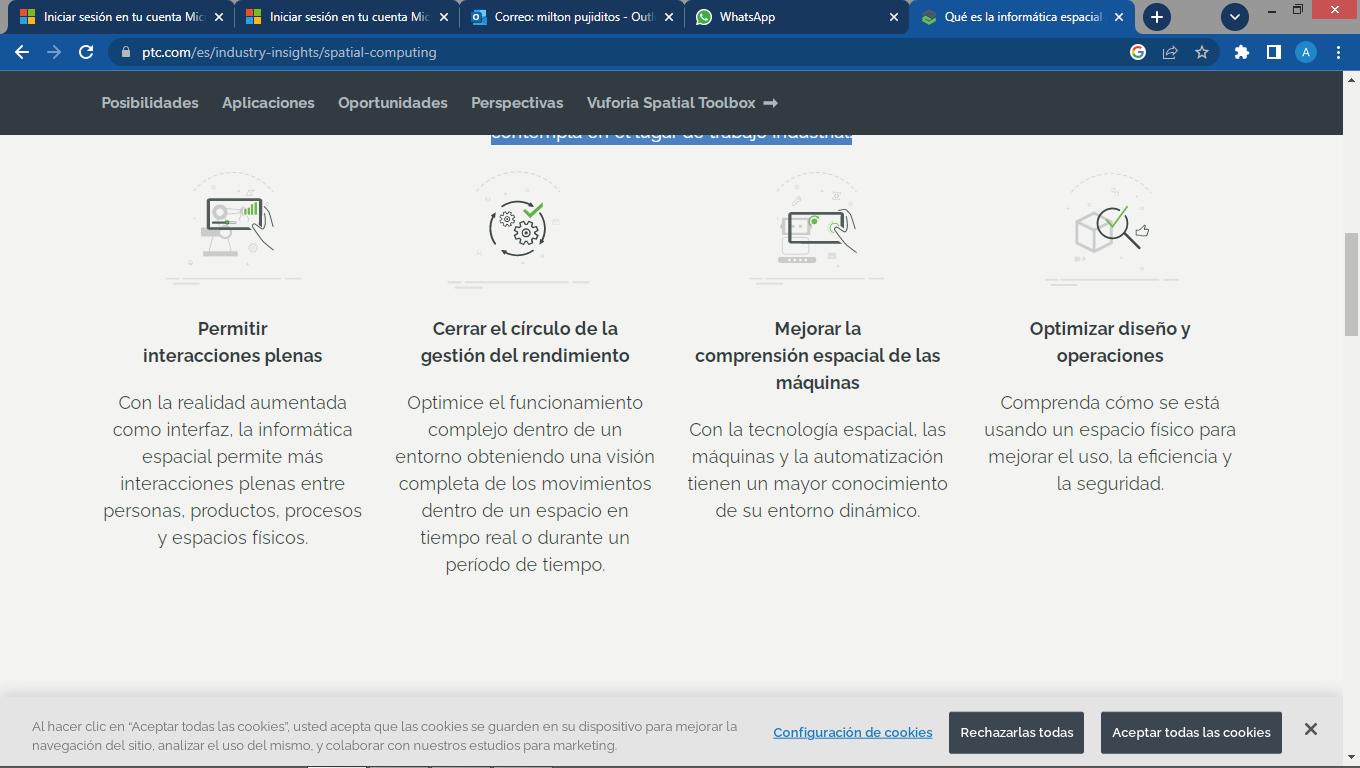The height and width of the screenshot is (768, 1360).
Task: Open a new browser tab
Action: [1157, 17]
